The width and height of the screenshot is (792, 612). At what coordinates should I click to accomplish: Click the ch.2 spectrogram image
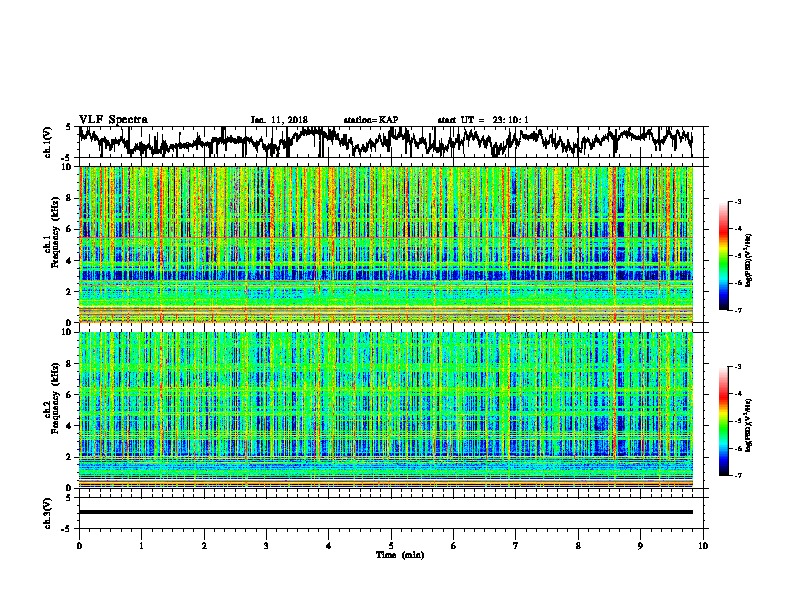[x=386, y=410]
